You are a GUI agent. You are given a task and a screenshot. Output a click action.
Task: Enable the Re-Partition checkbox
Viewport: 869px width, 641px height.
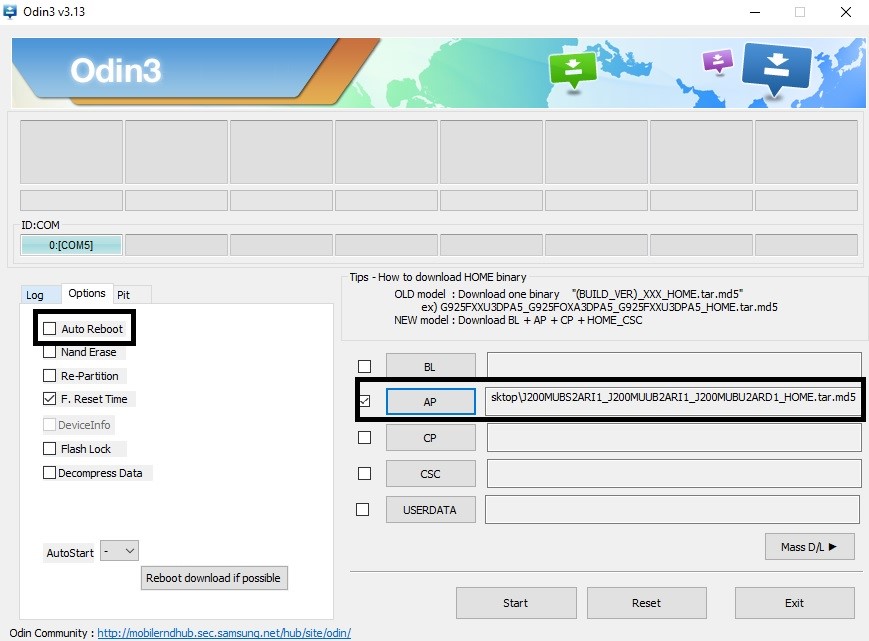tap(50, 376)
